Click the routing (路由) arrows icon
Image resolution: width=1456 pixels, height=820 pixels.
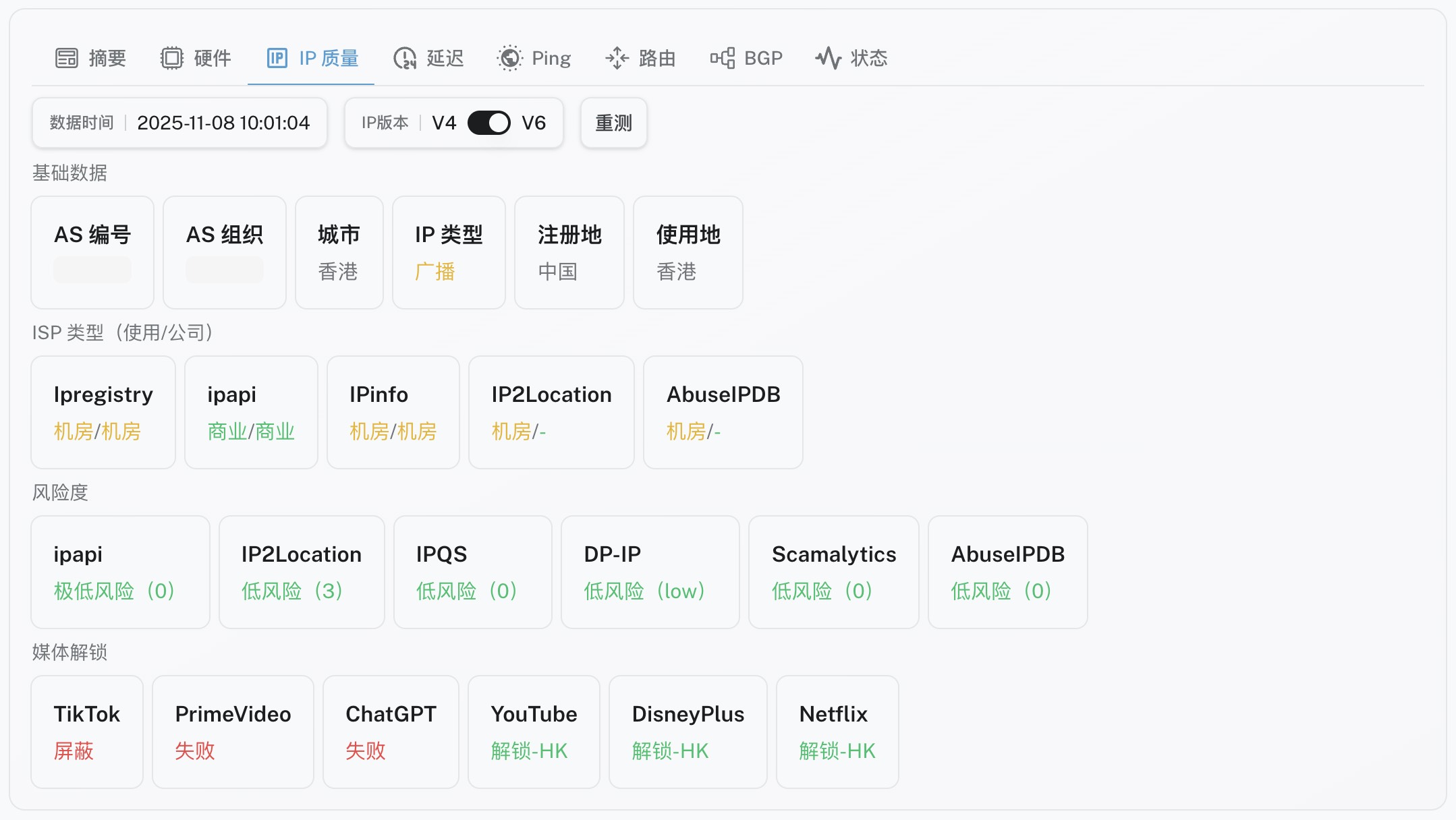(617, 58)
